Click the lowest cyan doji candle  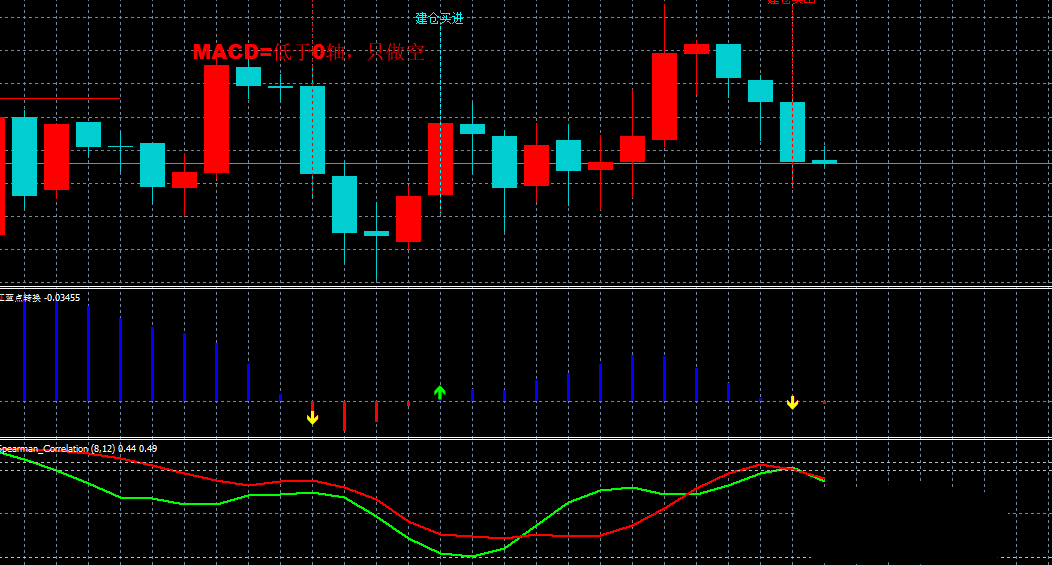376,233
